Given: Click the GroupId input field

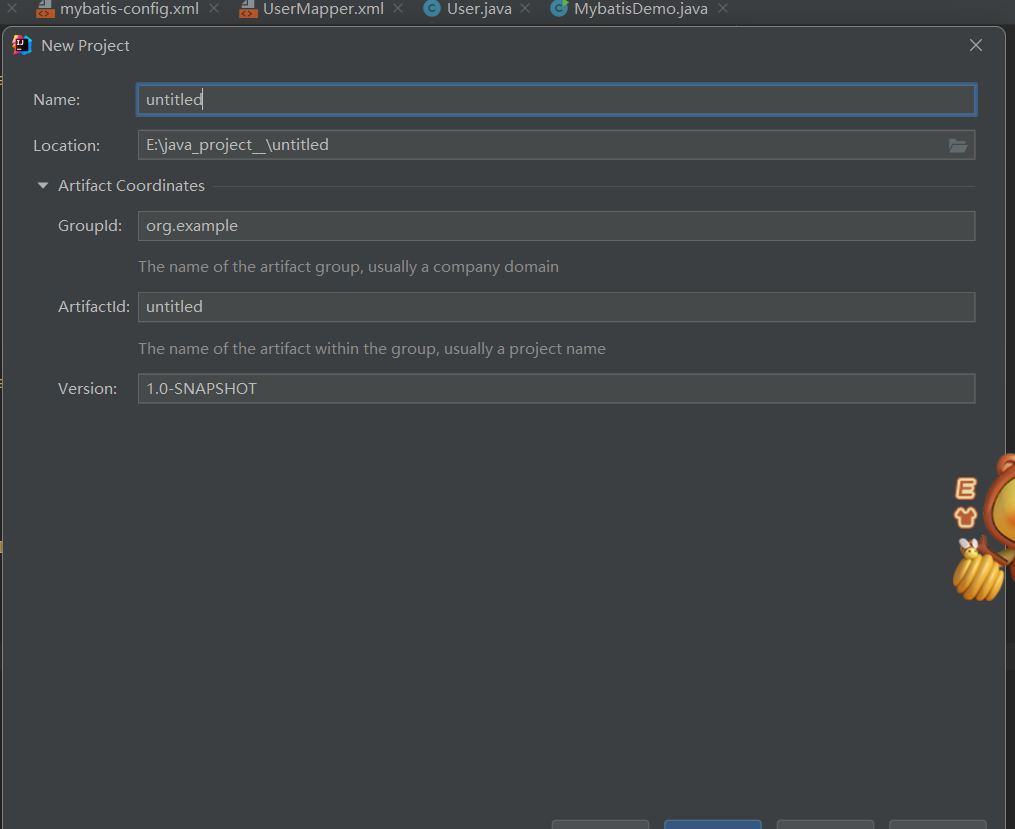Looking at the screenshot, I should pyautogui.click(x=556, y=226).
